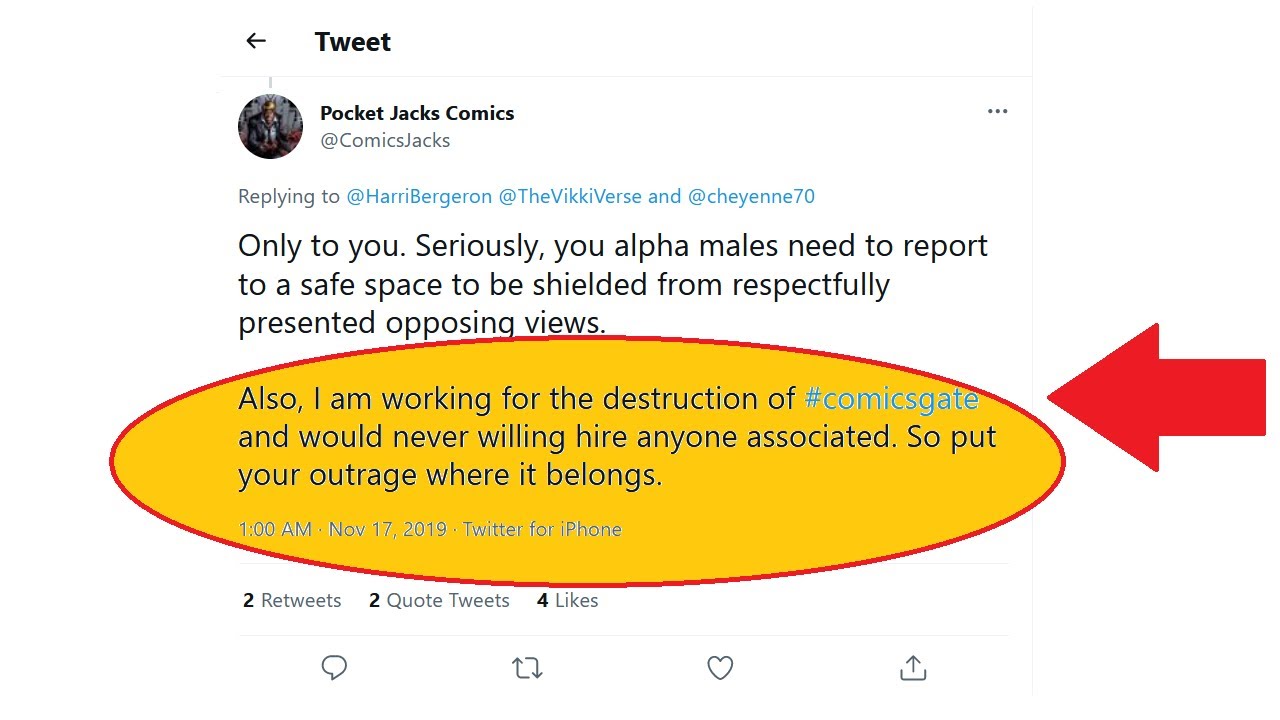The width and height of the screenshot is (1280, 720).
Task: Click the Twitter for iPhone source label
Action: click(542, 529)
